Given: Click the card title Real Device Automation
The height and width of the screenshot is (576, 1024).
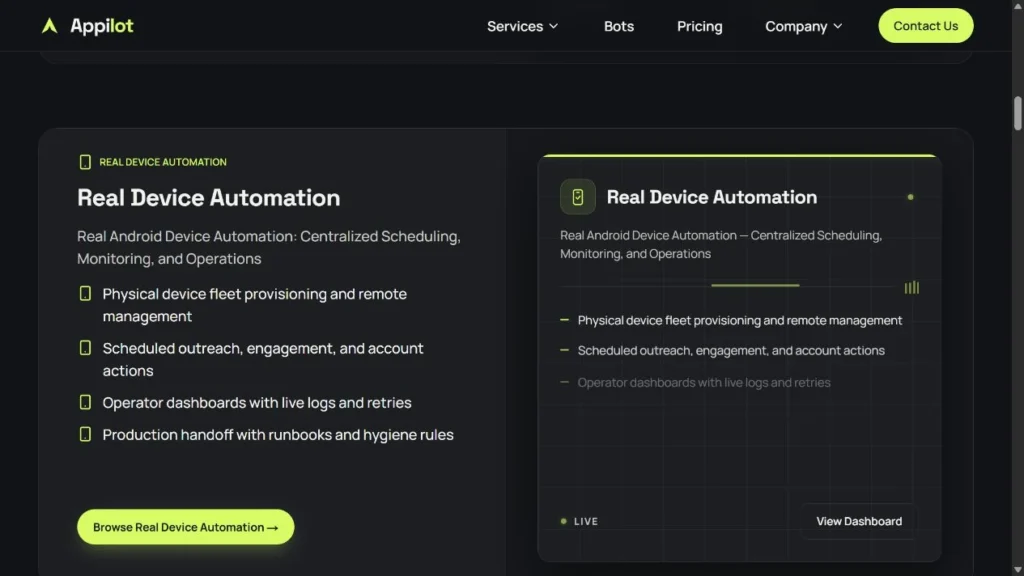Looking at the screenshot, I should [711, 197].
